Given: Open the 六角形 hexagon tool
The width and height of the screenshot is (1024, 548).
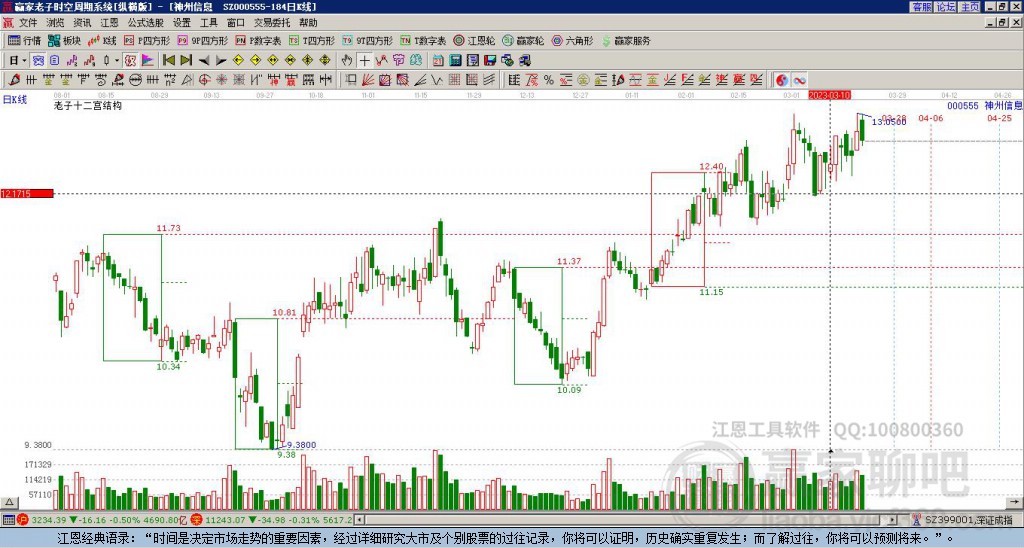Looking at the screenshot, I should (573, 40).
